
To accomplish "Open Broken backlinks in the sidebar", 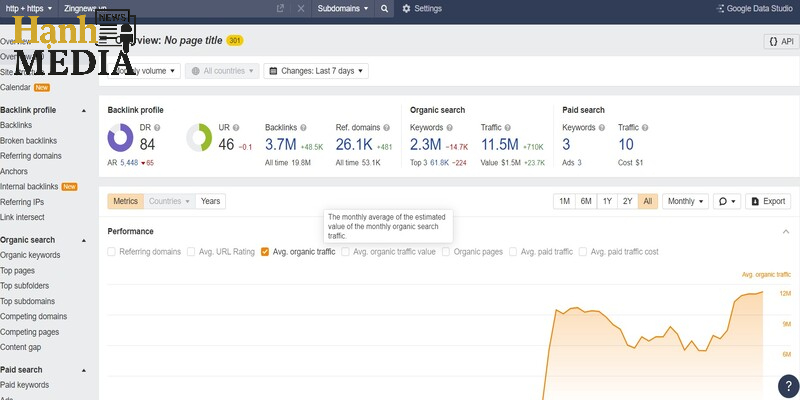I will [x=29, y=140].
